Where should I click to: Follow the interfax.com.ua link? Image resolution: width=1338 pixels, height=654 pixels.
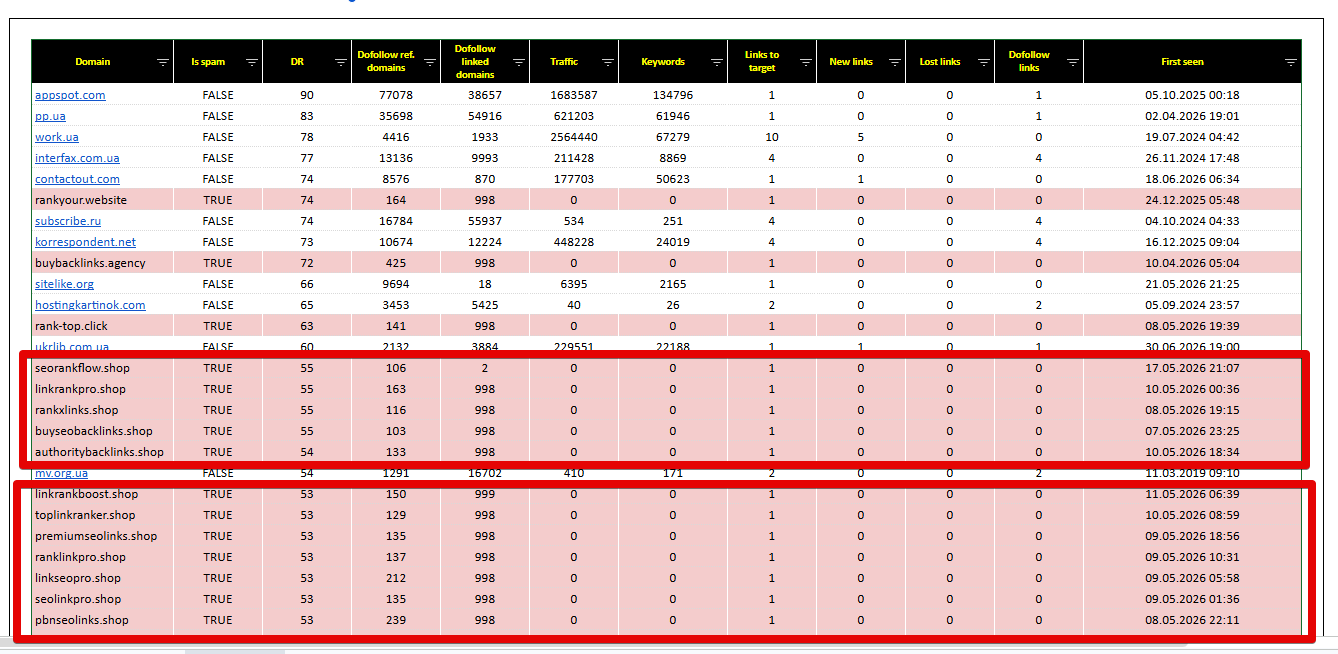(77, 158)
